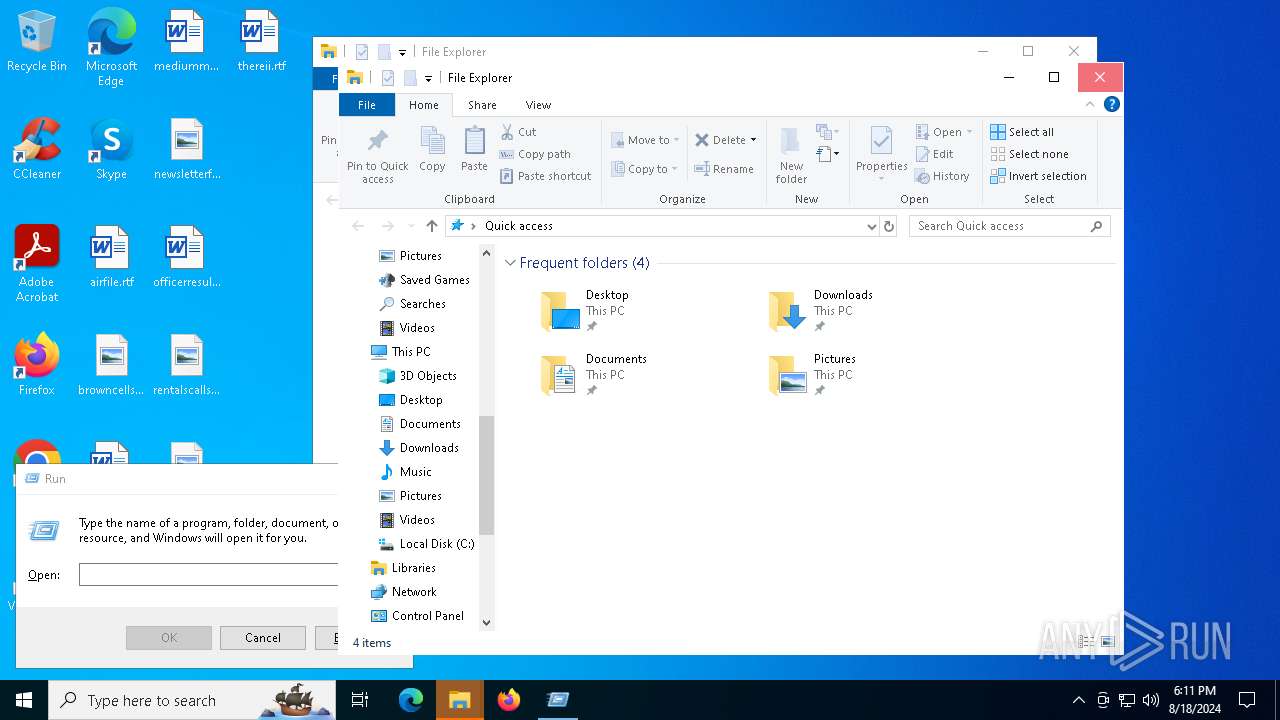The width and height of the screenshot is (1280, 720).
Task: Select Skype desktop shortcut
Action: [x=111, y=149]
